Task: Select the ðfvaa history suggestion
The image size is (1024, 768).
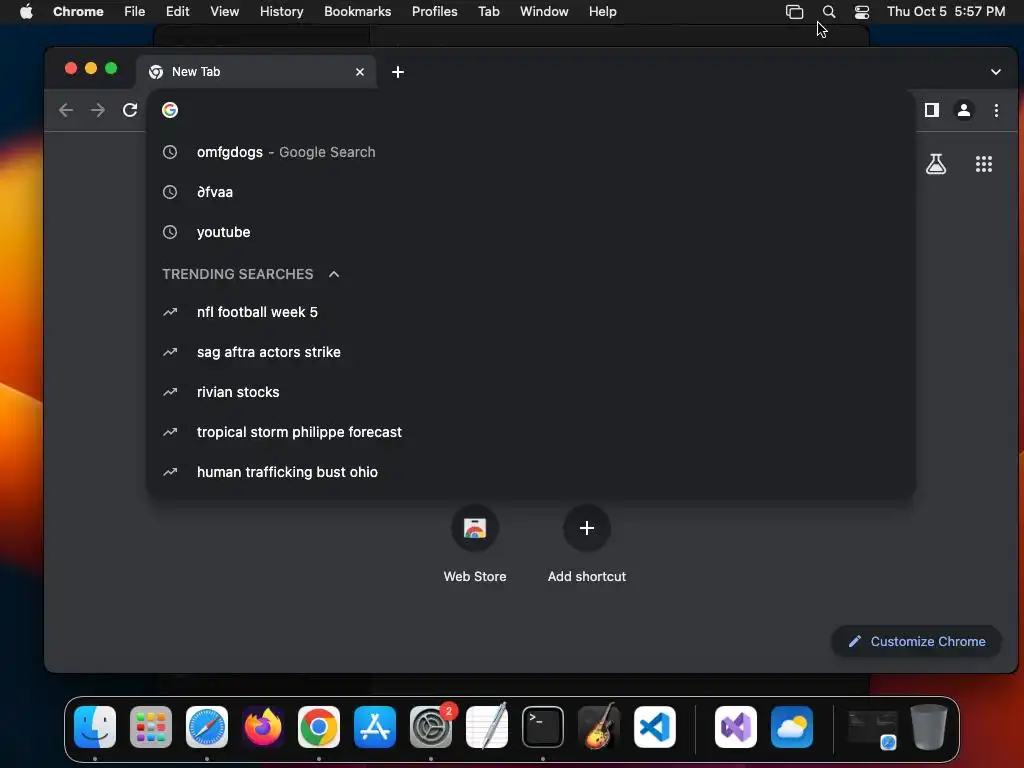Action: [530, 192]
